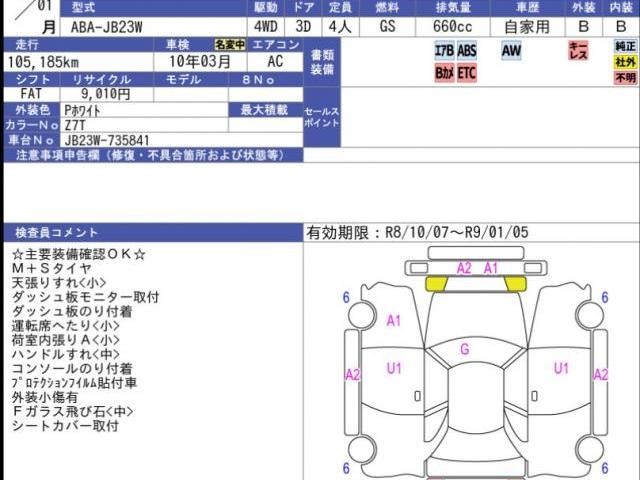Click the 走行 header label
The image size is (640, 480).
(27, 44)
